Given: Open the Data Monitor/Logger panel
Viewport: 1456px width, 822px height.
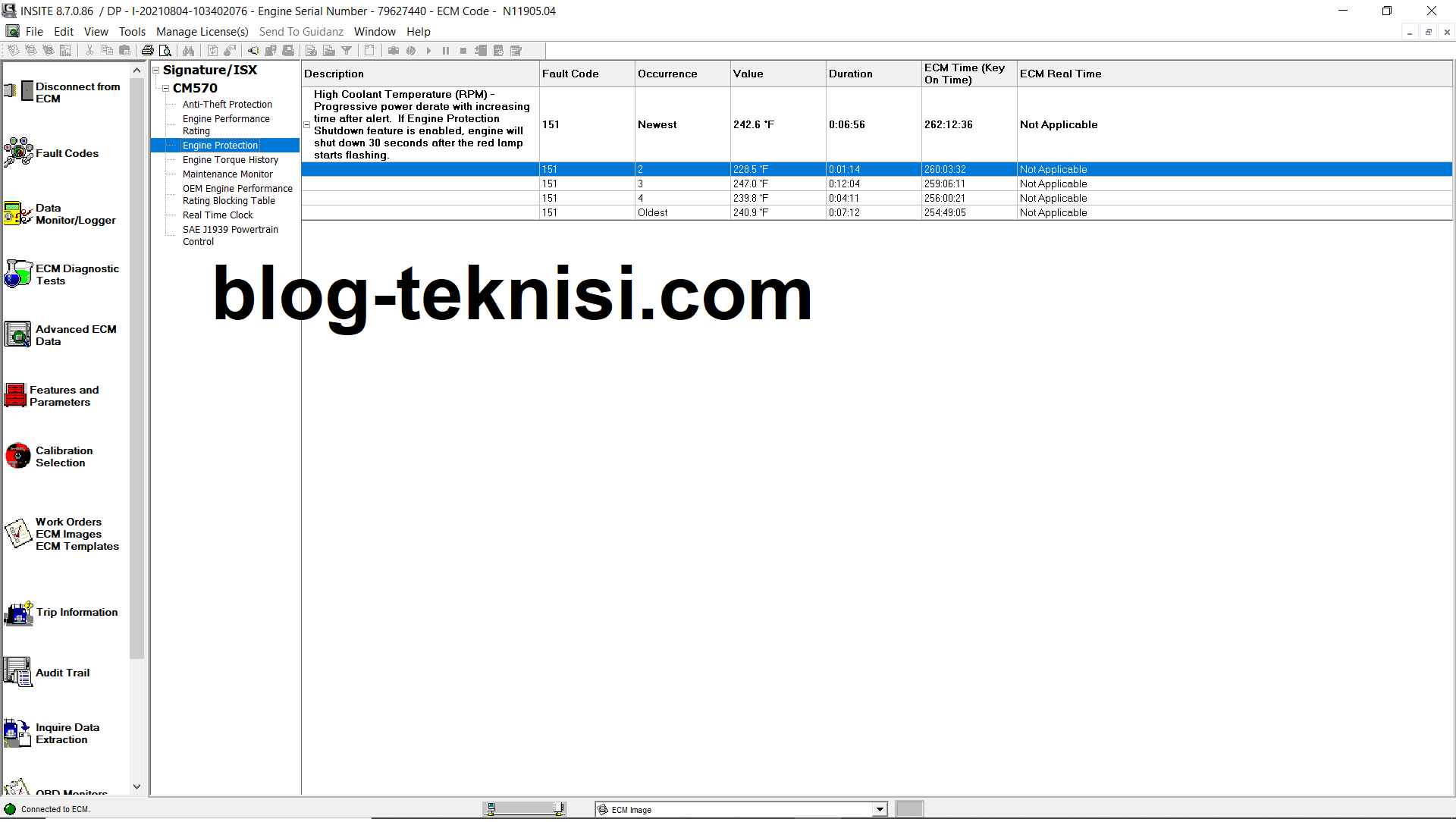Looking at the screenshot, I should pyautogui.click(x=18, y=213).
